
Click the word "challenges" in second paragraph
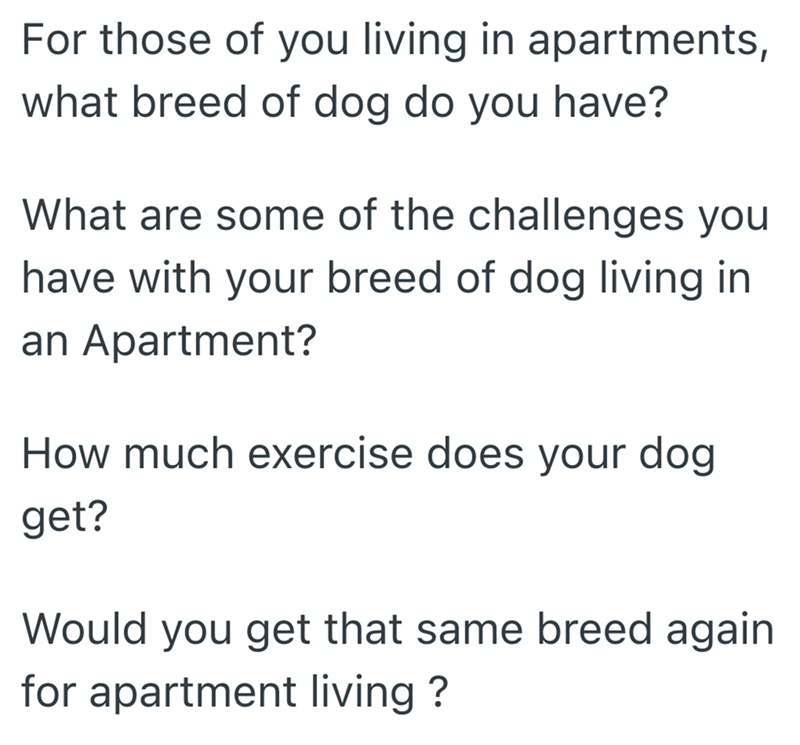click(x=576, y=215)
